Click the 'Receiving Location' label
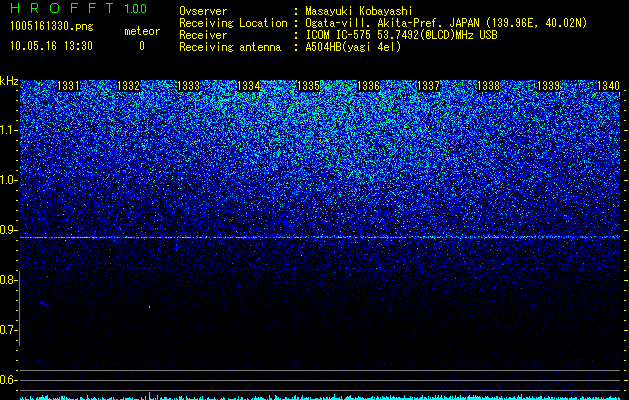 coord(233,23)
